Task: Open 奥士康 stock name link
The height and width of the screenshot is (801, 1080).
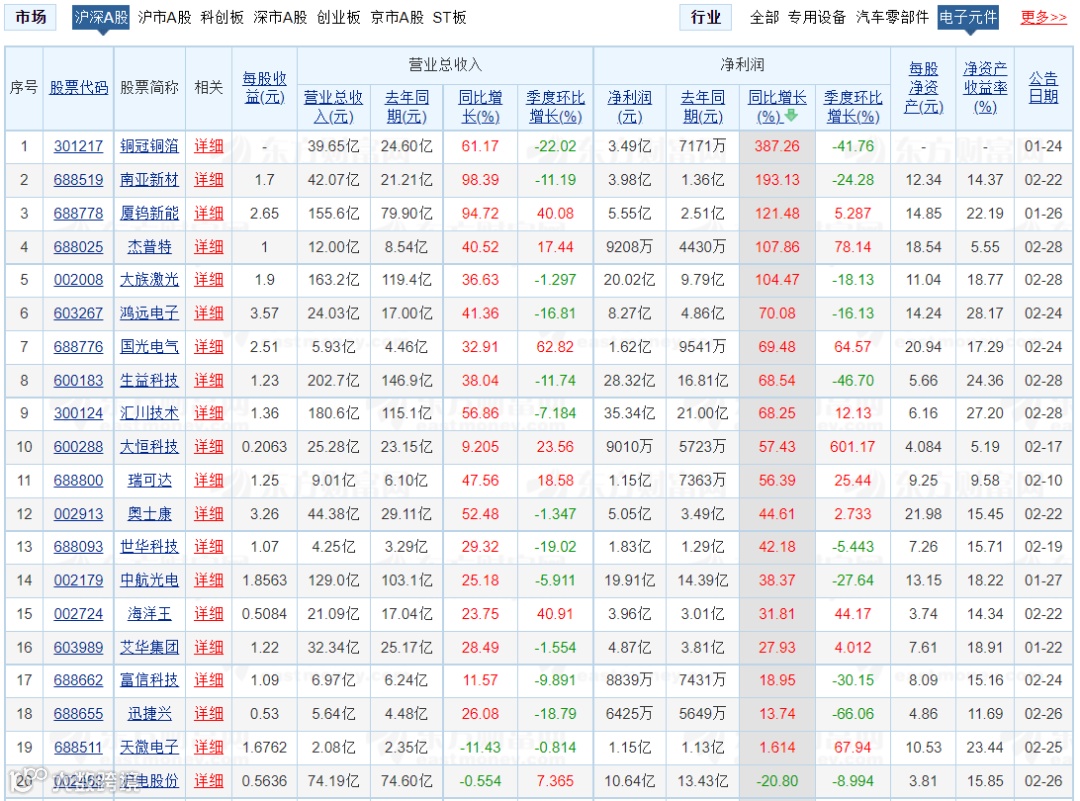Action: pyautogui.click(x=149, y=514)
